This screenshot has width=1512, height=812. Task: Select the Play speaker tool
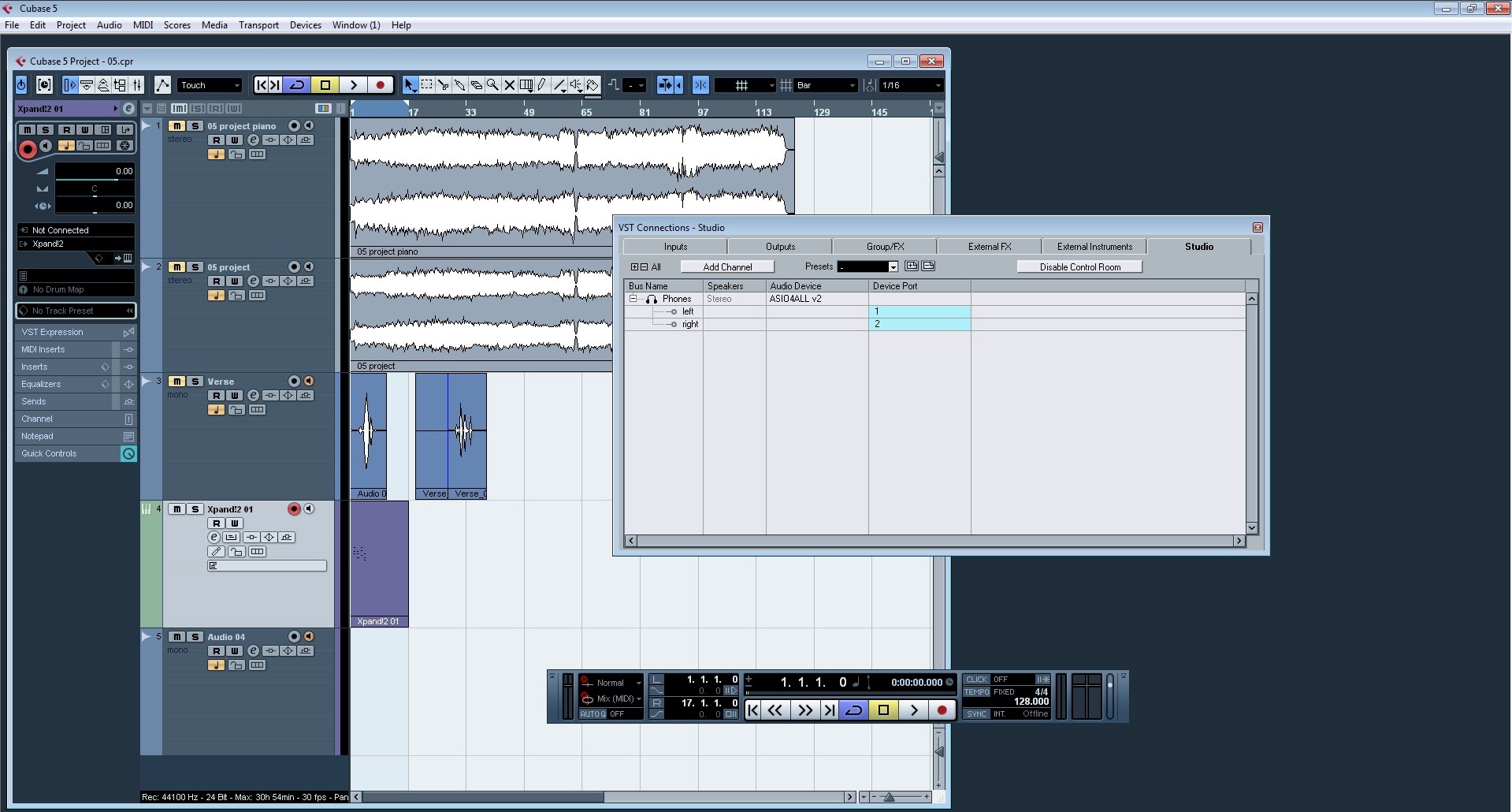click(576, 85)
